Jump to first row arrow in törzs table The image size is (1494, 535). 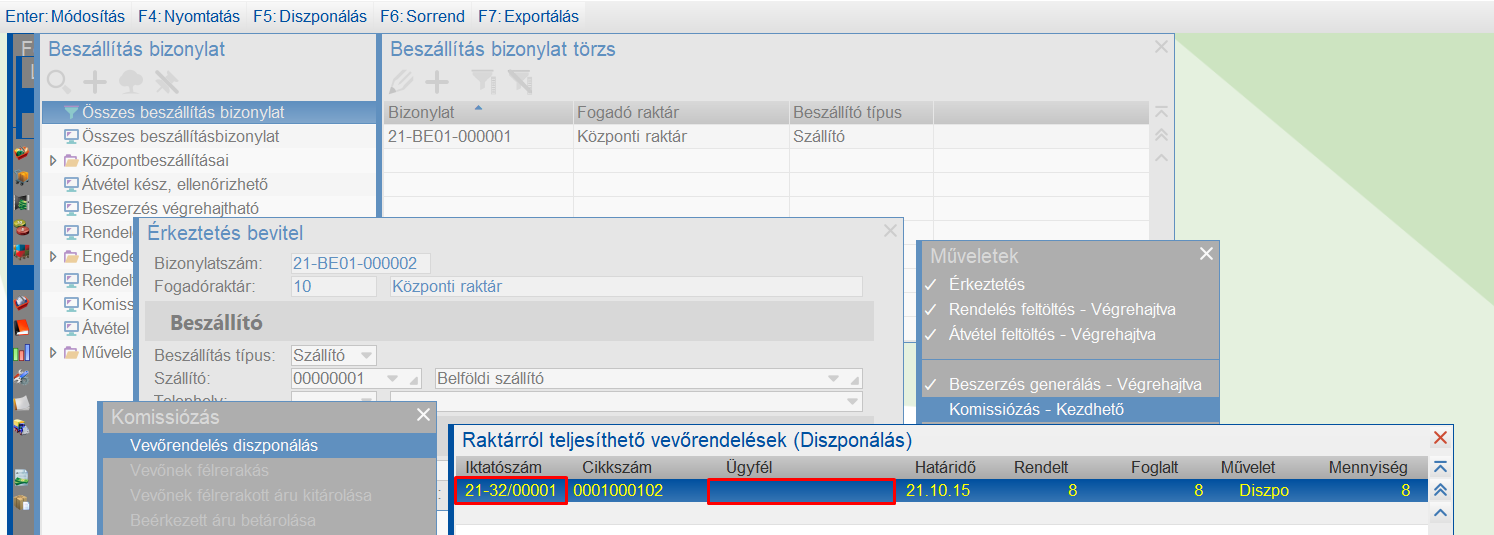[x=1161, y=112]
